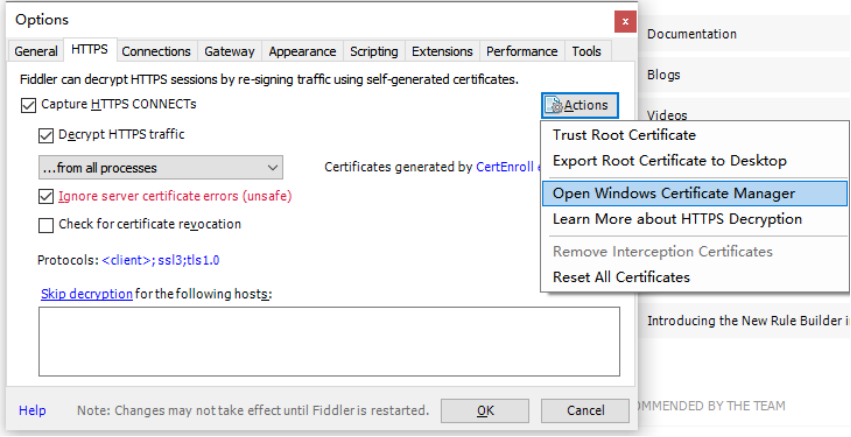Select Export Root Certificate to Desktop
The height and width of the screenshot is (437, 851).
pyautogui.click(x=695, y=161)
